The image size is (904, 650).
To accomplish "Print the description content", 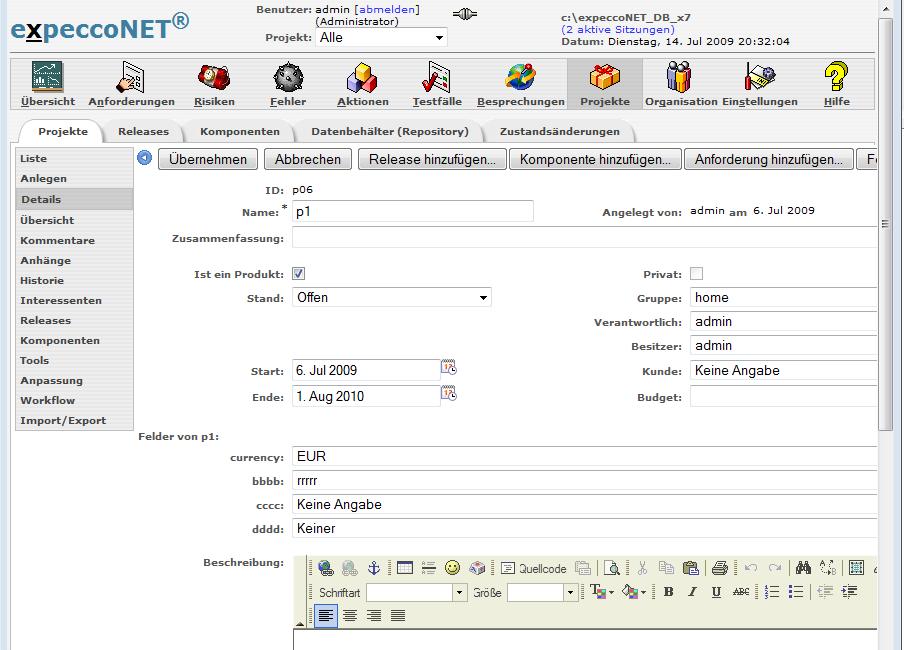I will coord(720,568).
